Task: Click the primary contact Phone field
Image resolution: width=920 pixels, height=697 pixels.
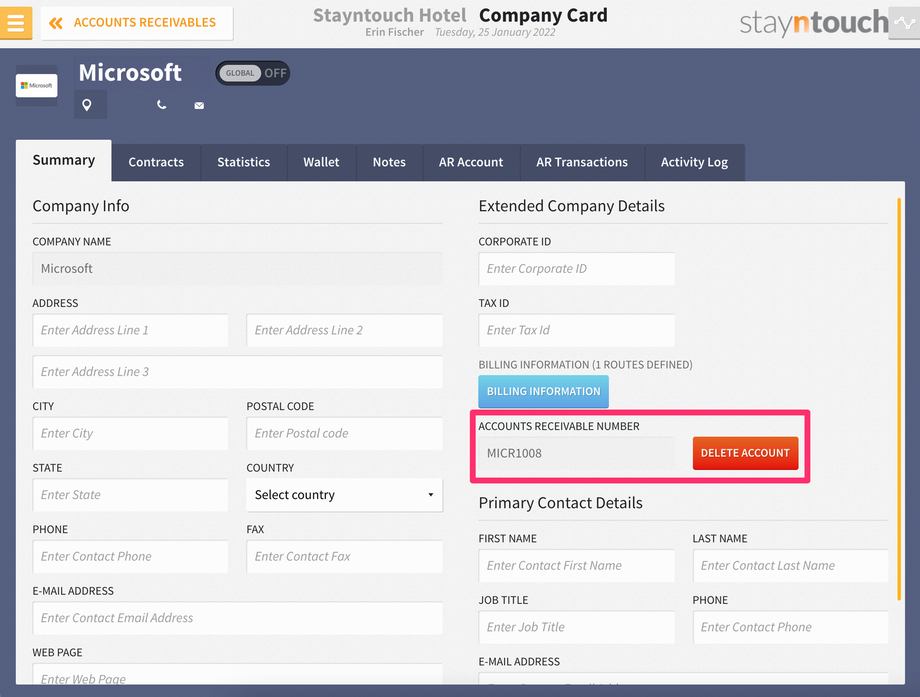Action: (x=790, y=628)
